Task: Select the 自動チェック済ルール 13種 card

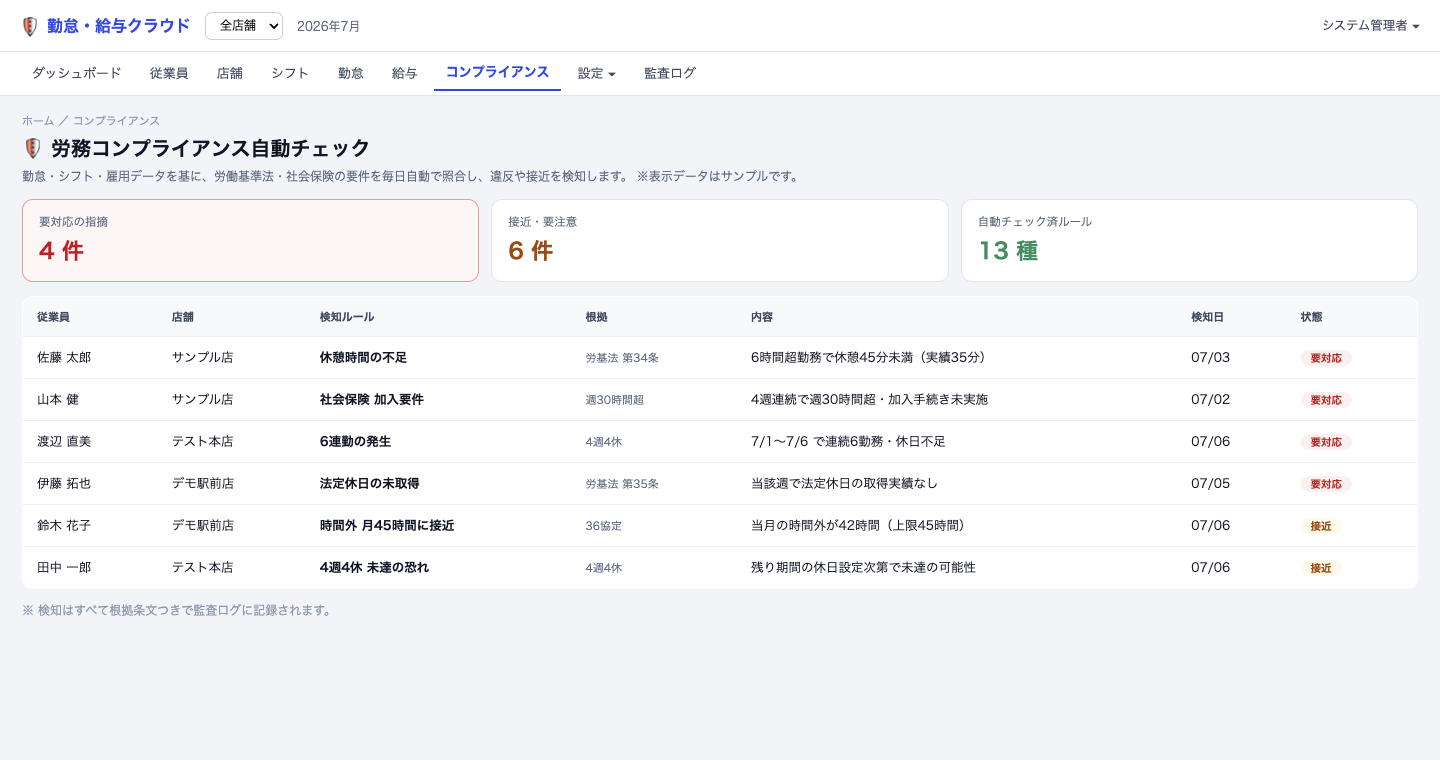Action: tap(1189, 240)
